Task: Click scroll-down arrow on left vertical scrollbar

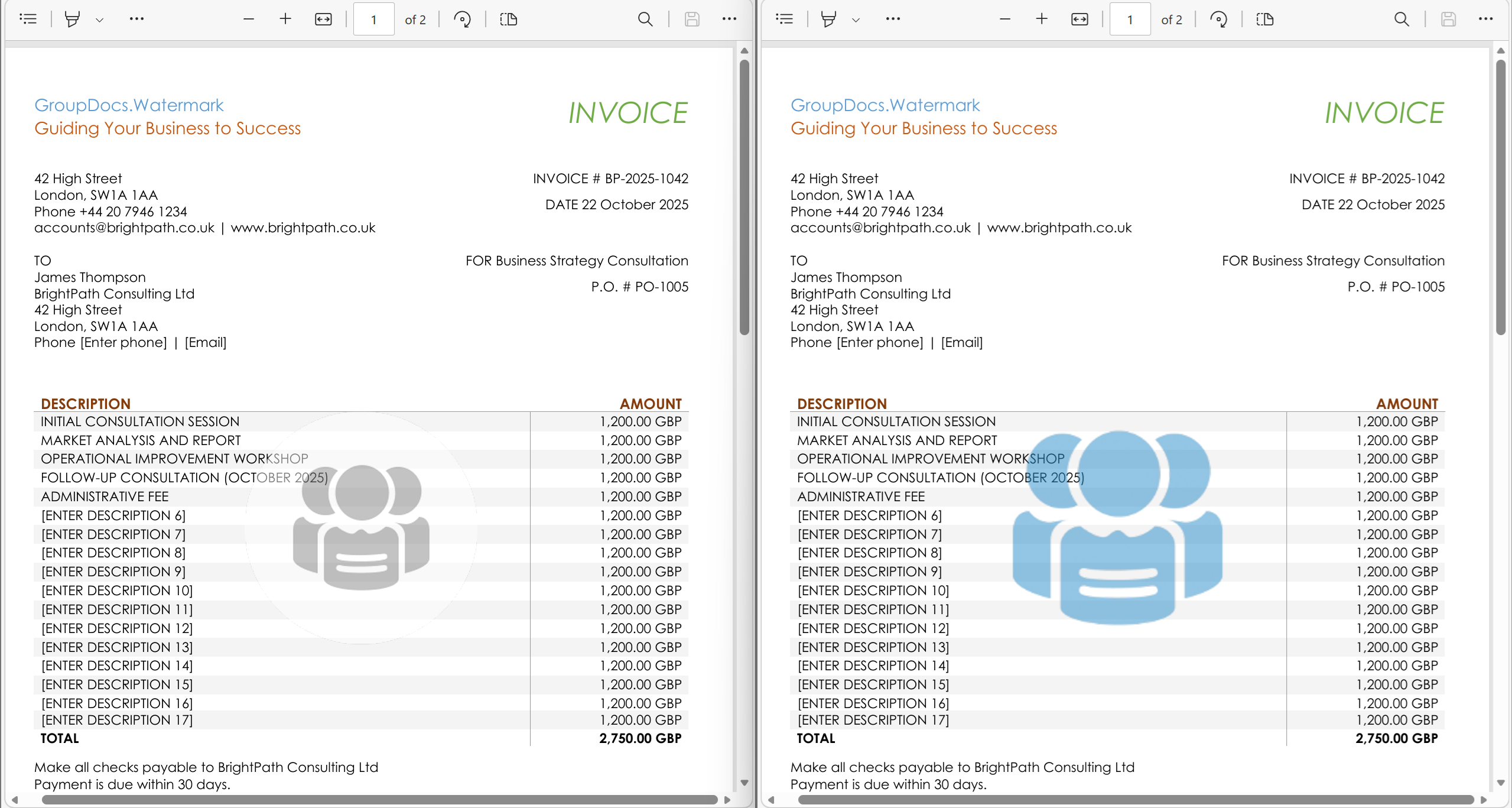Action: (744, 783)
